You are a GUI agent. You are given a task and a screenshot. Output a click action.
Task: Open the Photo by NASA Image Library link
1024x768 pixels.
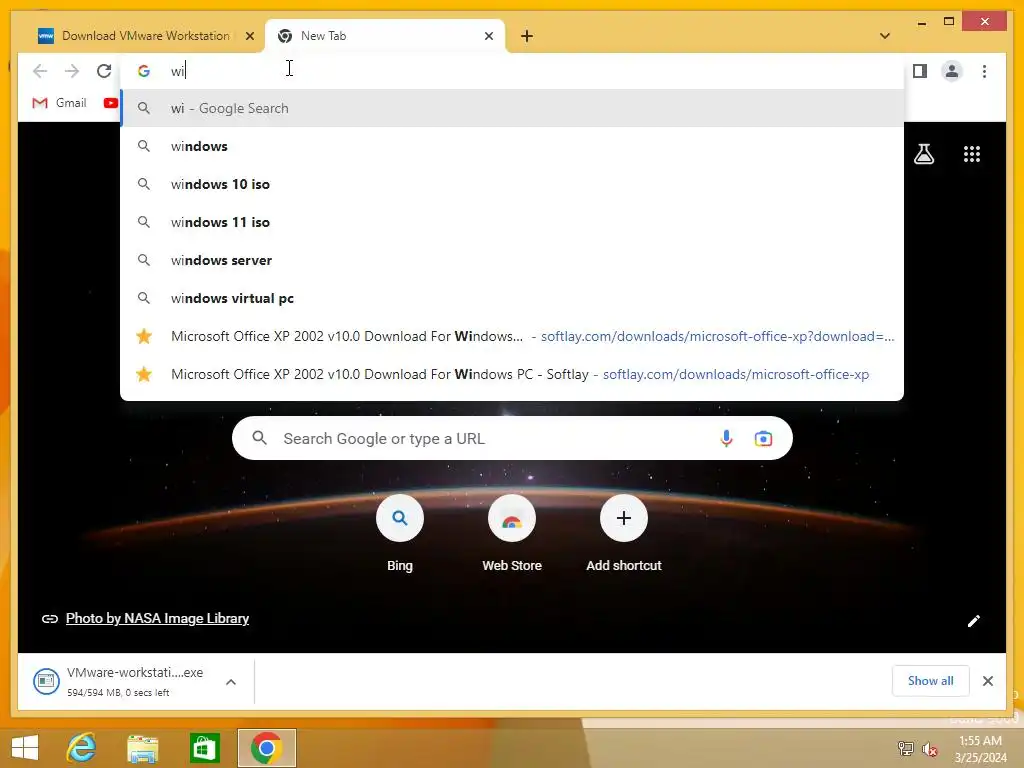click(x=157, y=618)
